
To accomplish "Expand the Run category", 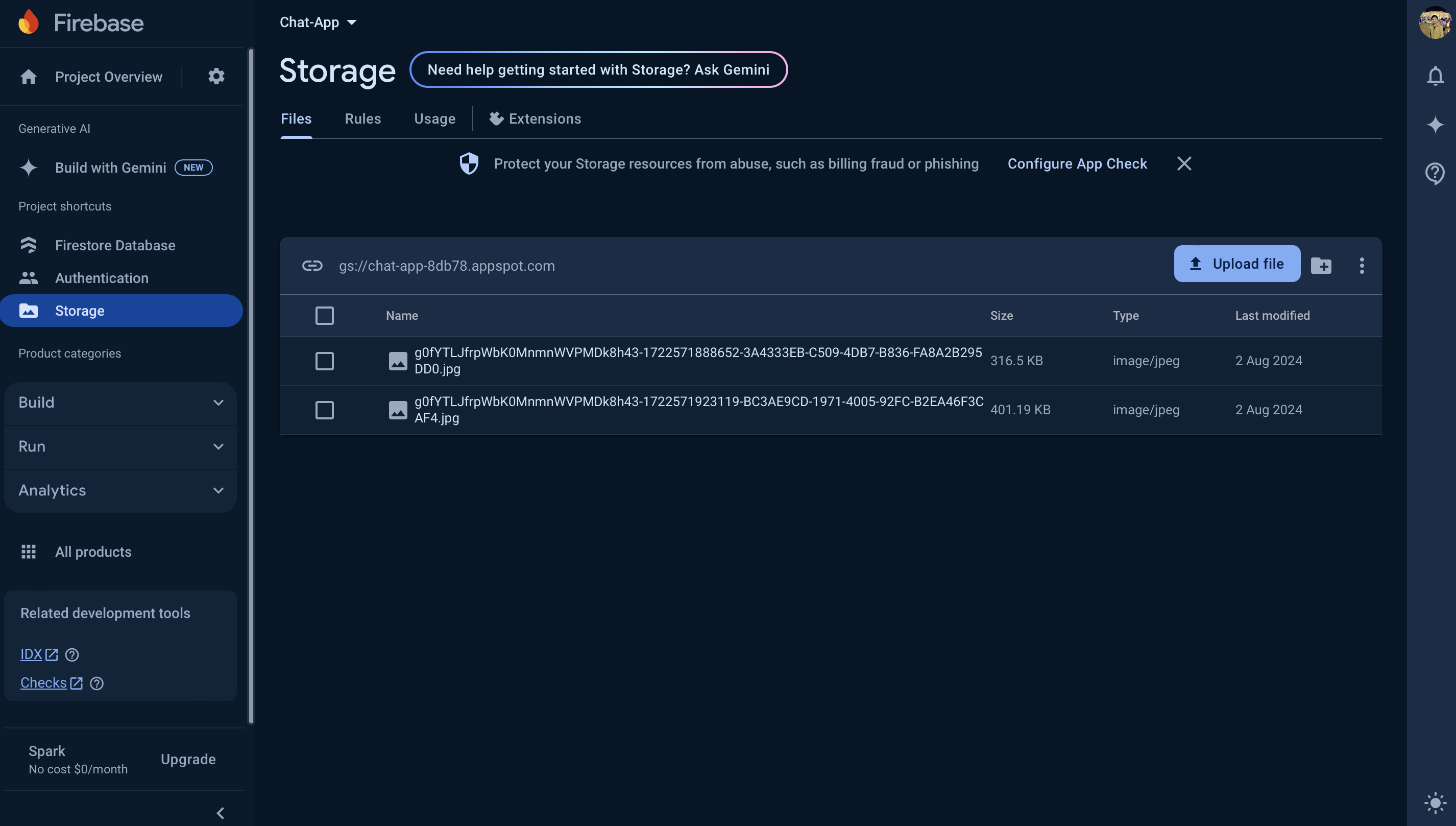I will click(121, 446).
